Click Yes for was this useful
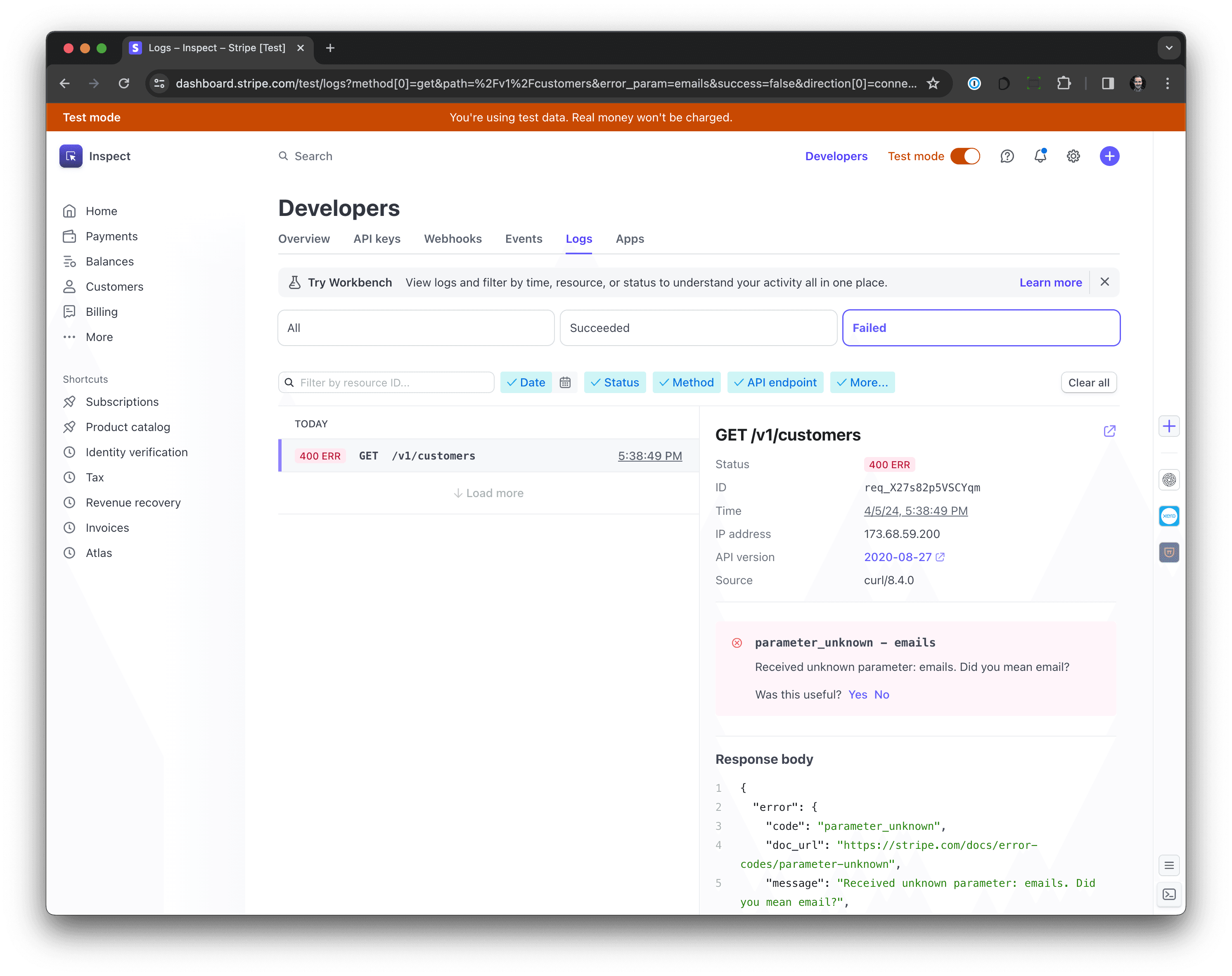 tap(857, 694)
